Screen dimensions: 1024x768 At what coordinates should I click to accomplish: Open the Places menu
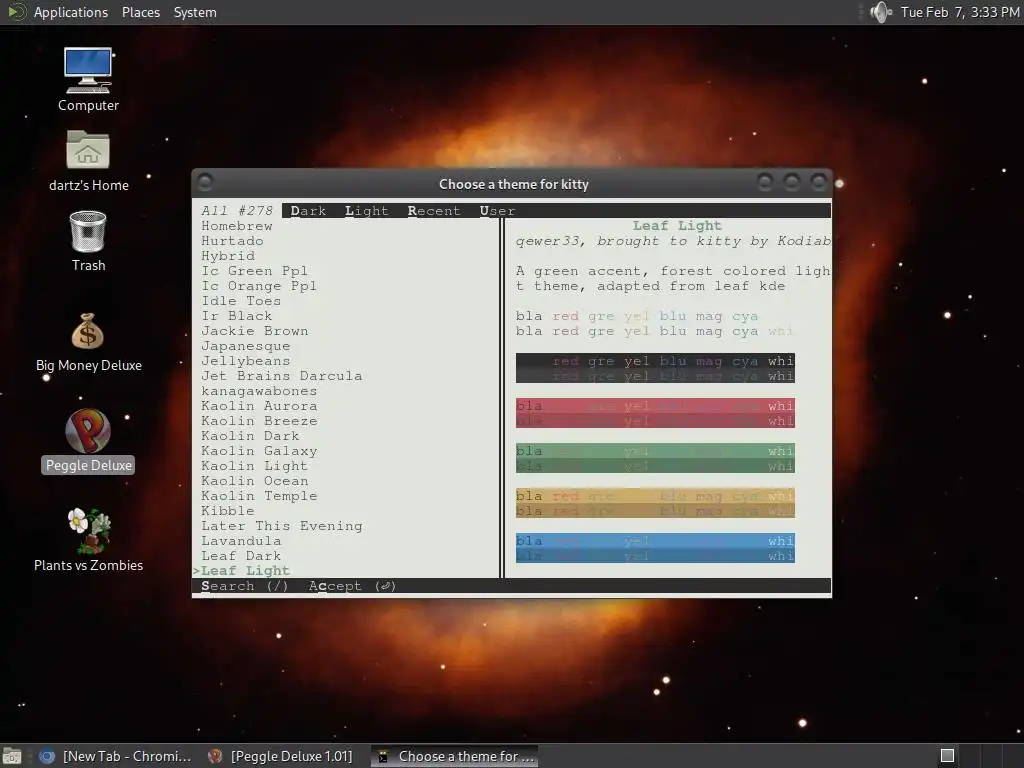[140, 12]
